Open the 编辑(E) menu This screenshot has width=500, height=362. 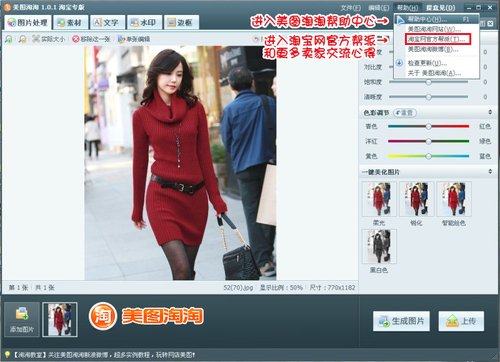point(378,7)
